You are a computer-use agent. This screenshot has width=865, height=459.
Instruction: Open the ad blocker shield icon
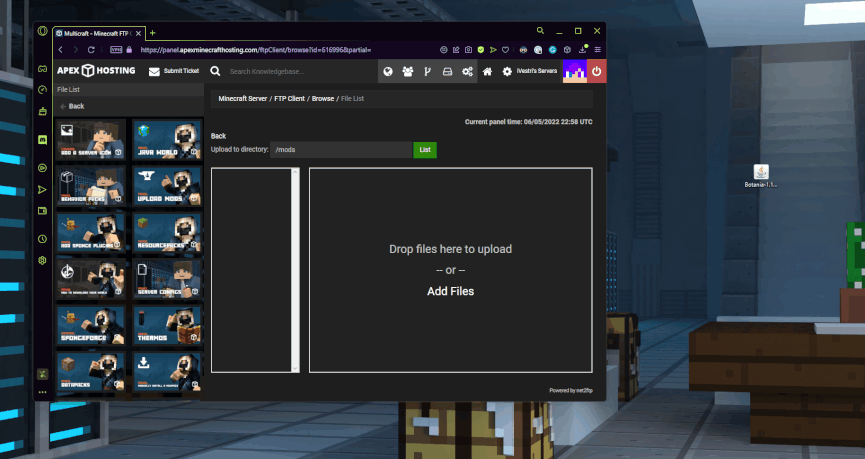point(480,50)
